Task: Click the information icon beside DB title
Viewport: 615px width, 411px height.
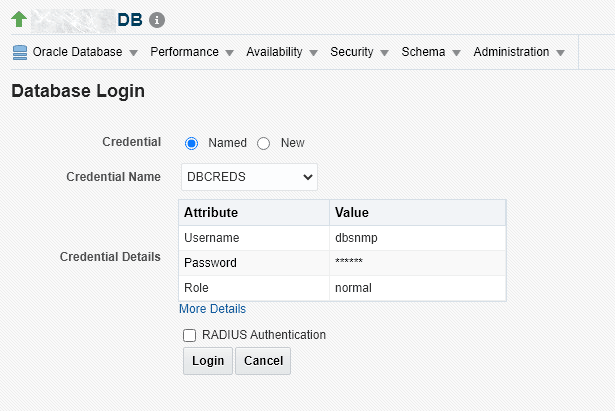Action: [x=157, y=20]
